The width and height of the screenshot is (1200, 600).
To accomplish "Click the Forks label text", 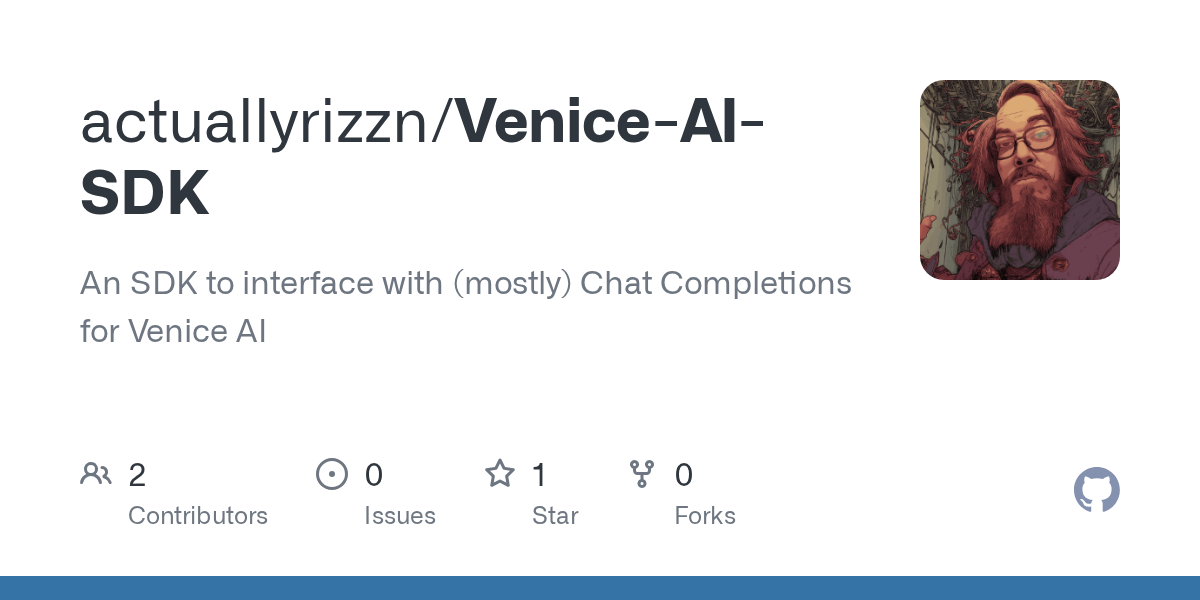I will coord(705,516).
